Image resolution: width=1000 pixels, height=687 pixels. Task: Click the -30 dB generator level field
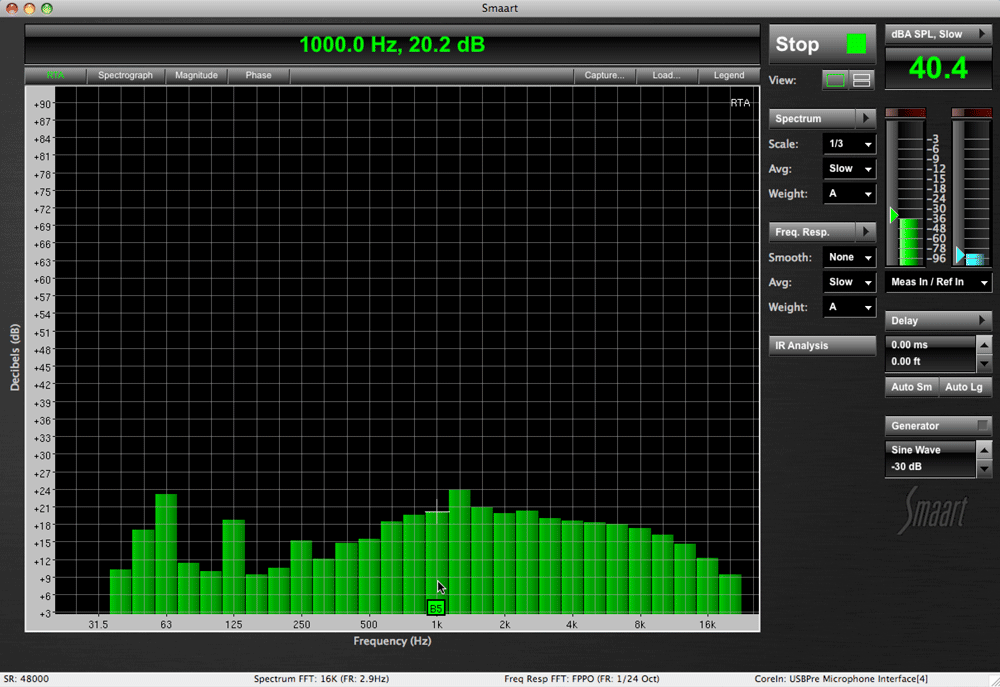930,467
